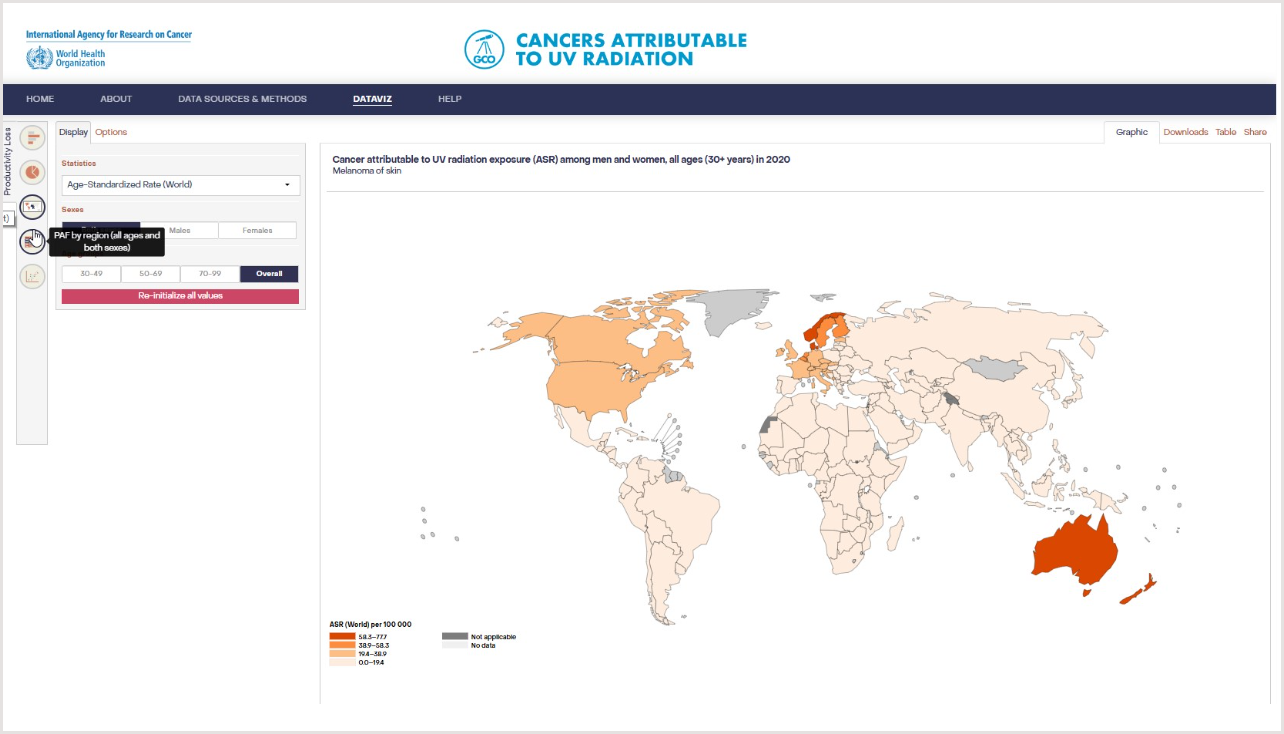1284x734 pixels.
Task: Click the GCO telescope logo
Action: click(483, 50)
